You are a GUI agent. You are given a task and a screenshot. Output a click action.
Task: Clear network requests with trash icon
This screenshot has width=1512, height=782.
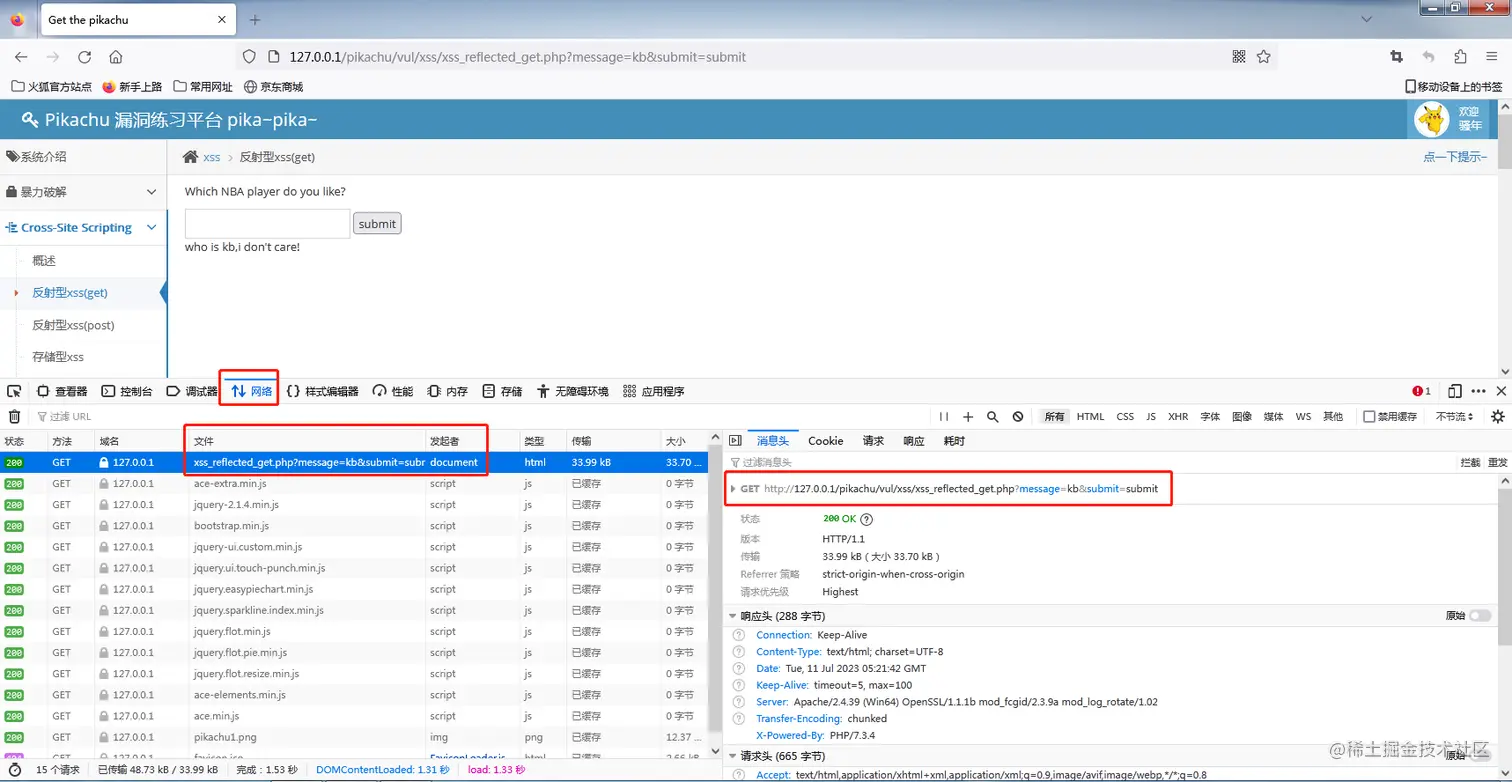pyautogui.click(x=14, y=417)
